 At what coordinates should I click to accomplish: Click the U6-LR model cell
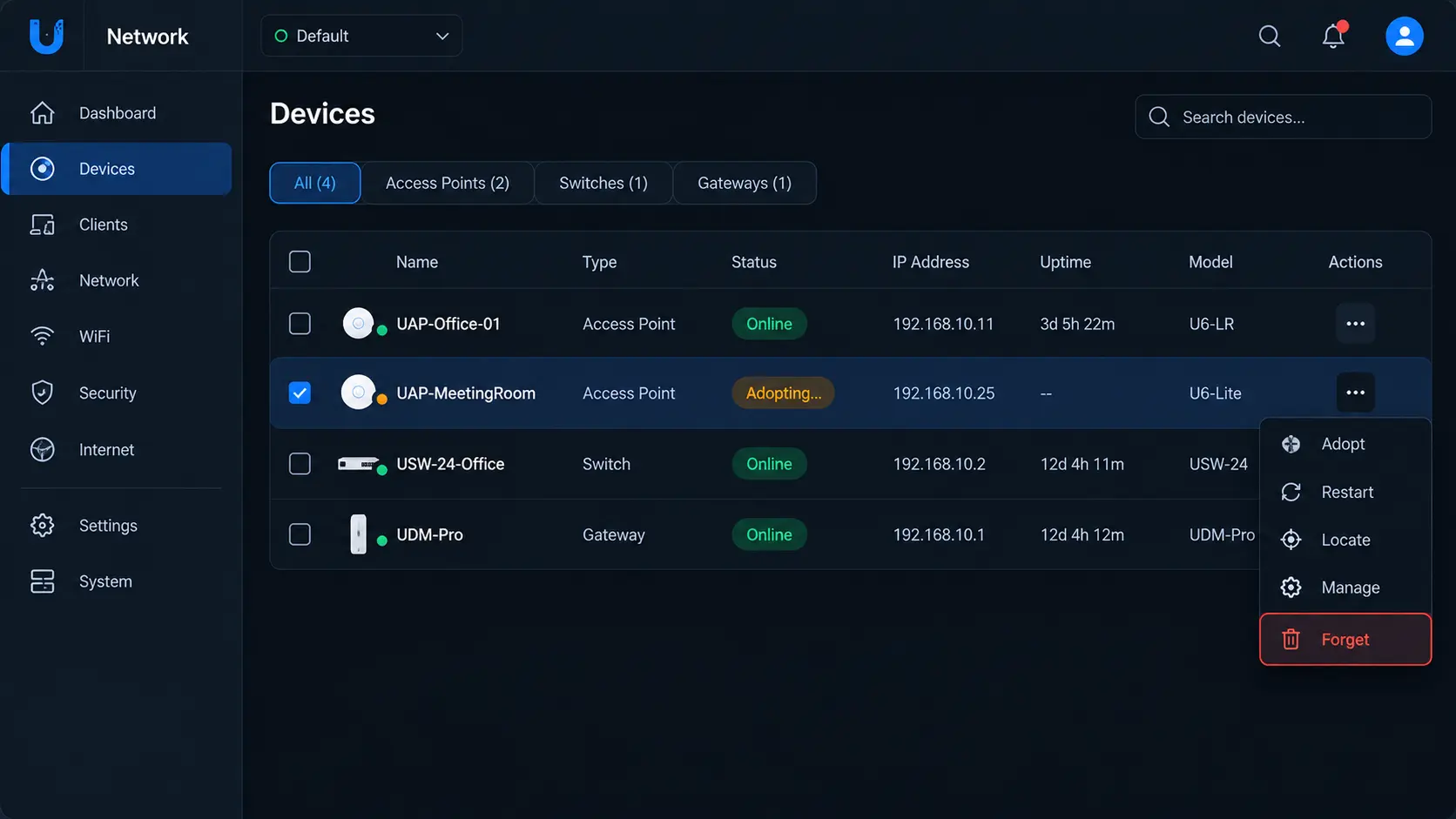coord(1211,324)
